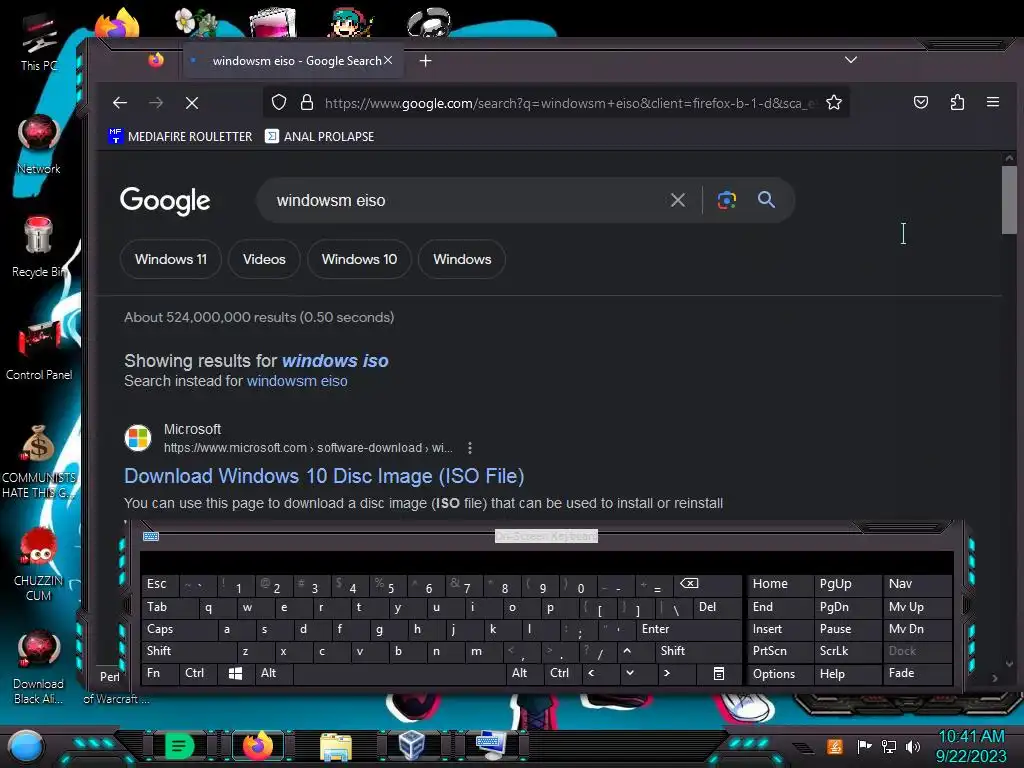The height and width of the screenshot is (768, 1024).
Task: Go back to previous page in Firefox
Action: pyautogui.click(x=120, y=103)
